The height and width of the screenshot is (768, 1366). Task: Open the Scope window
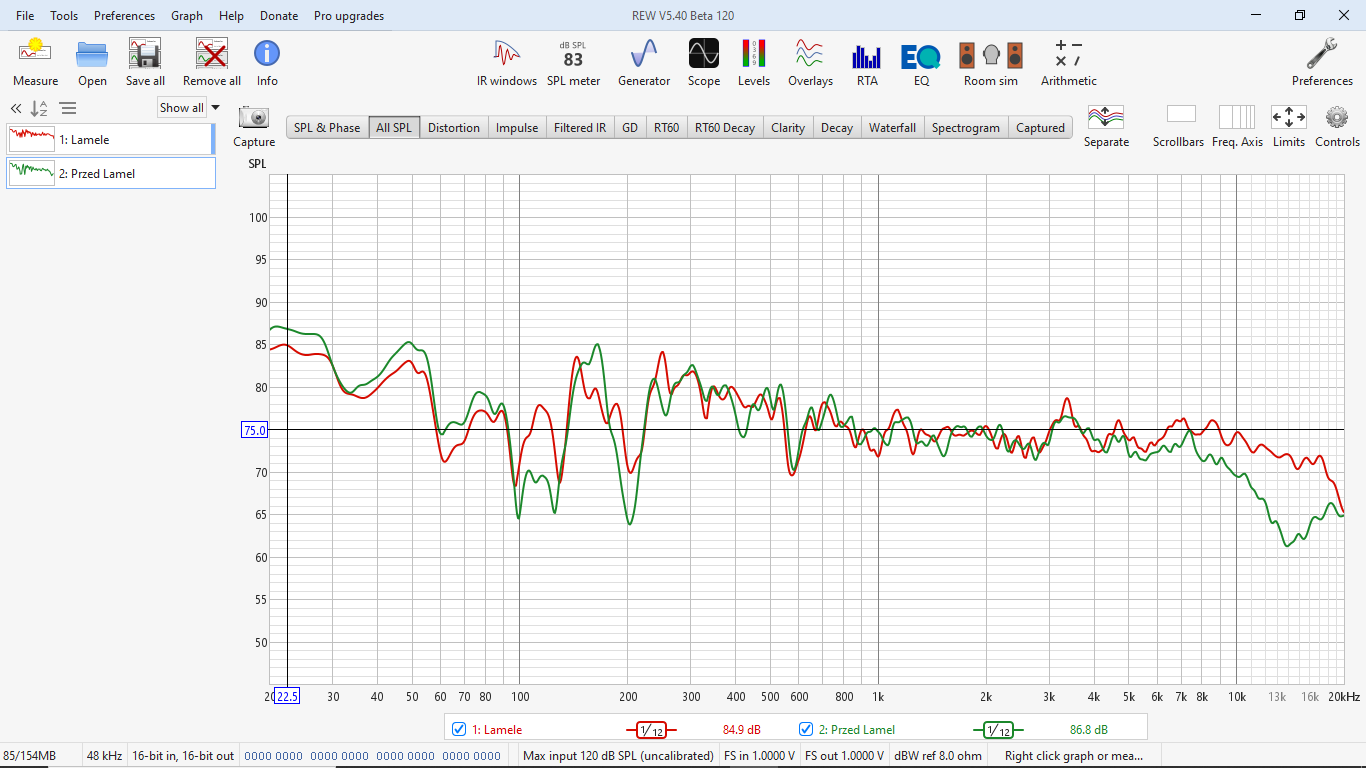703,62
